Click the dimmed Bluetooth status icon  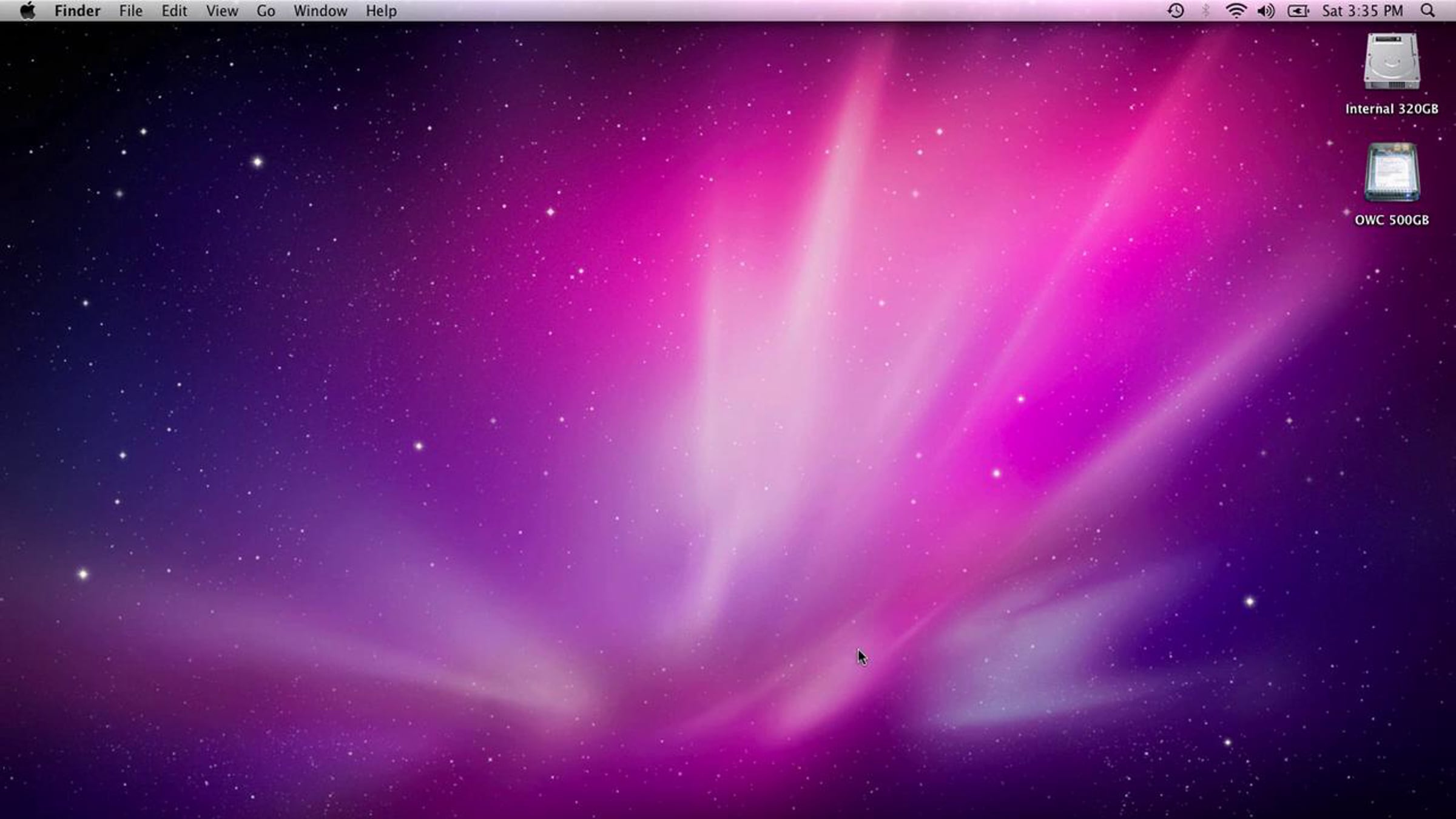point(1206,11)
